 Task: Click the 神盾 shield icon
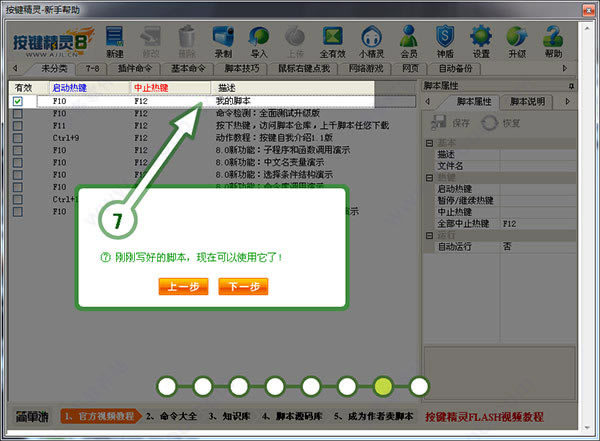pos(445,41)
